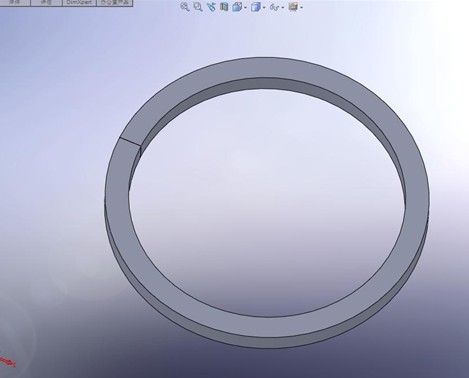Switch to the DimXpert tab
Viewport: 469px width, 378px height.
[79, 3]
